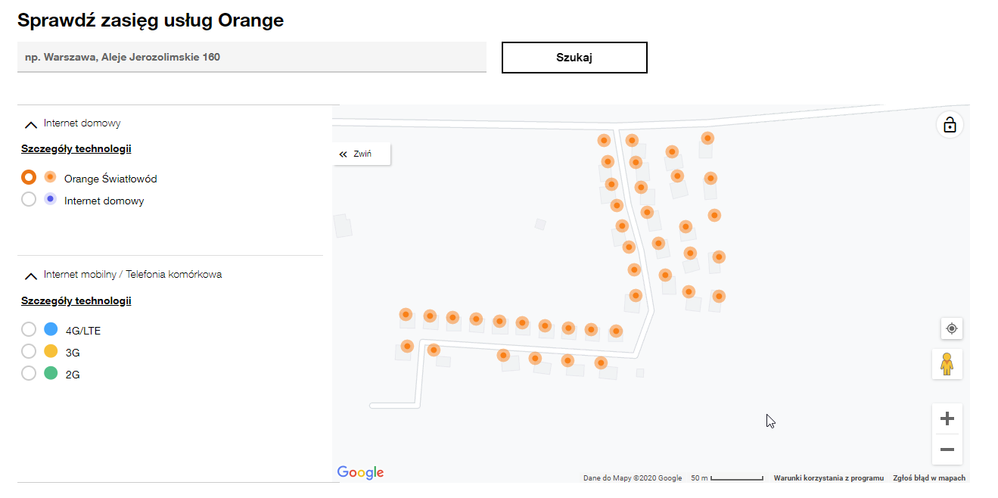
Task: Open Szczegóły technologii link under Internet domowy
Action: click(76, 149)
